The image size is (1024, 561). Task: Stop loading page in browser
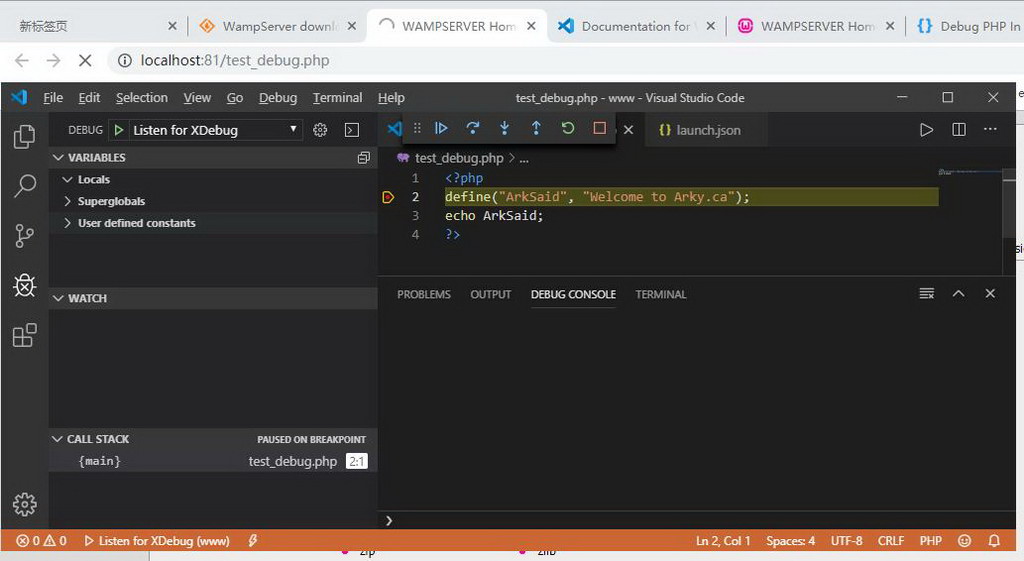point(85,61)
